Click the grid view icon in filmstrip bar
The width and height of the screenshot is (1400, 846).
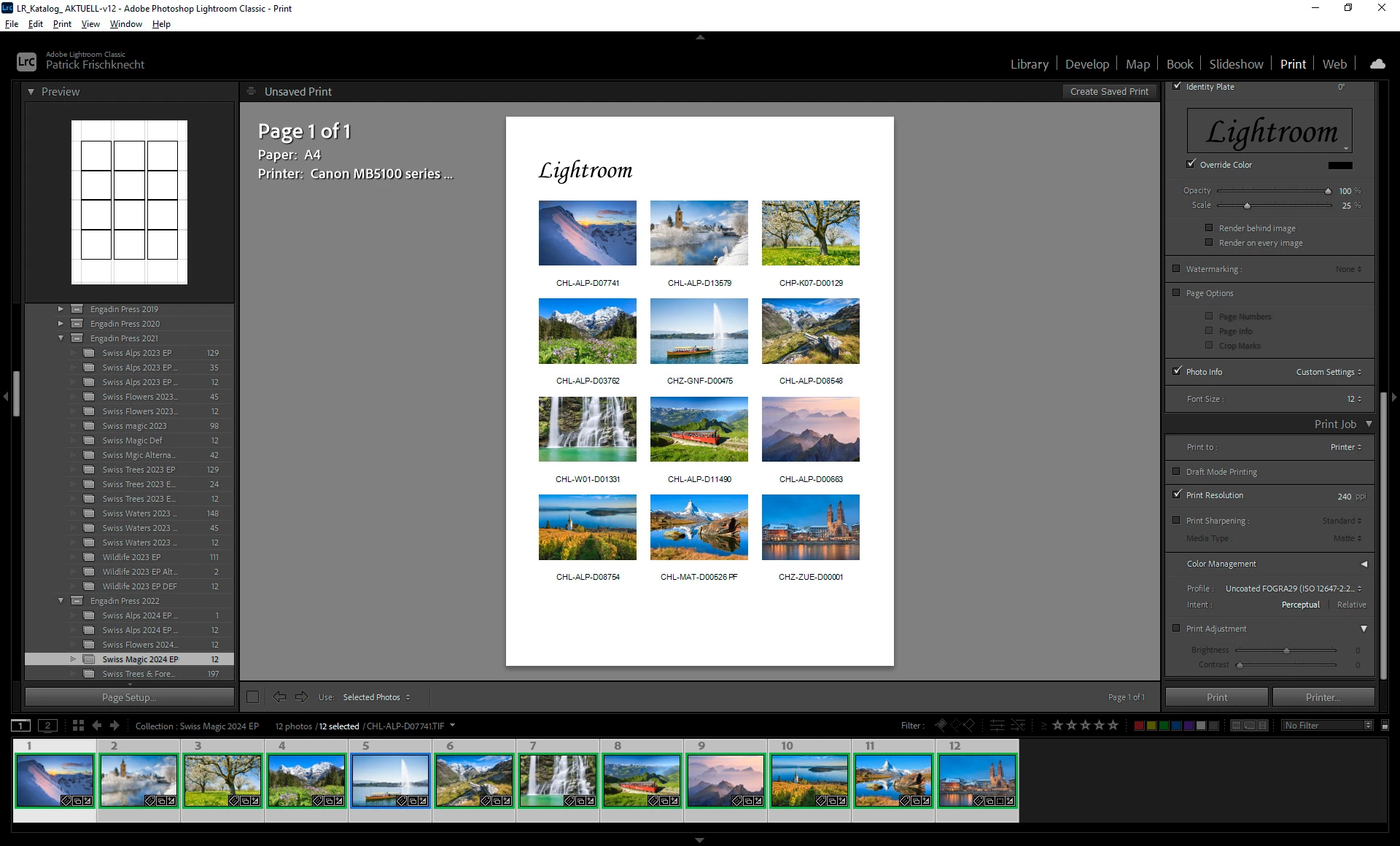(x=78, y=725)
